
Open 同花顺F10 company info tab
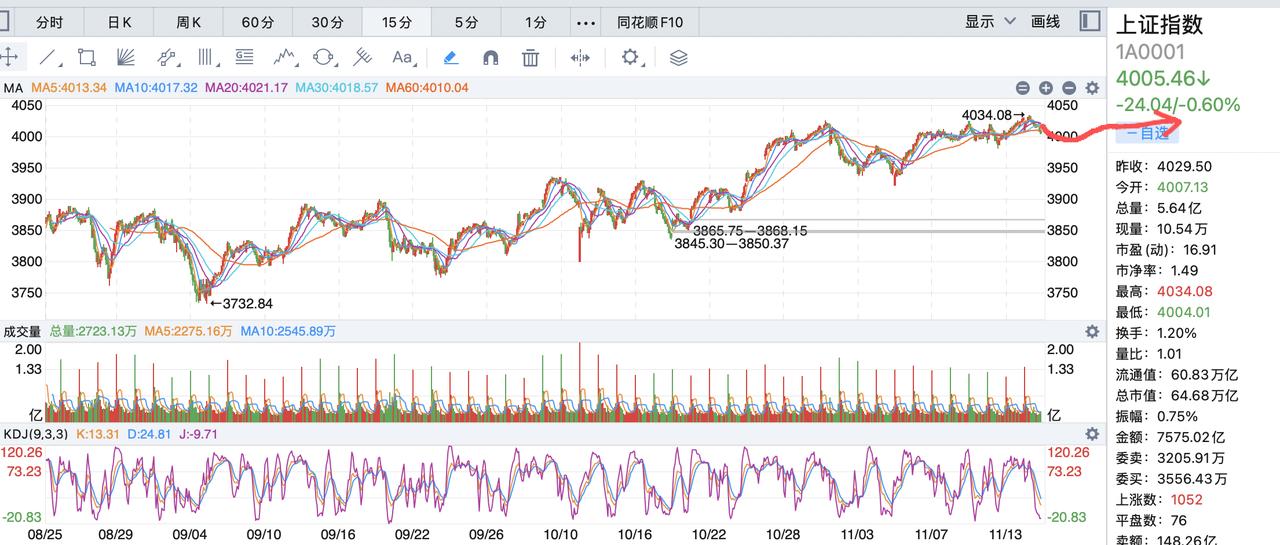click(x=652, y=22)
